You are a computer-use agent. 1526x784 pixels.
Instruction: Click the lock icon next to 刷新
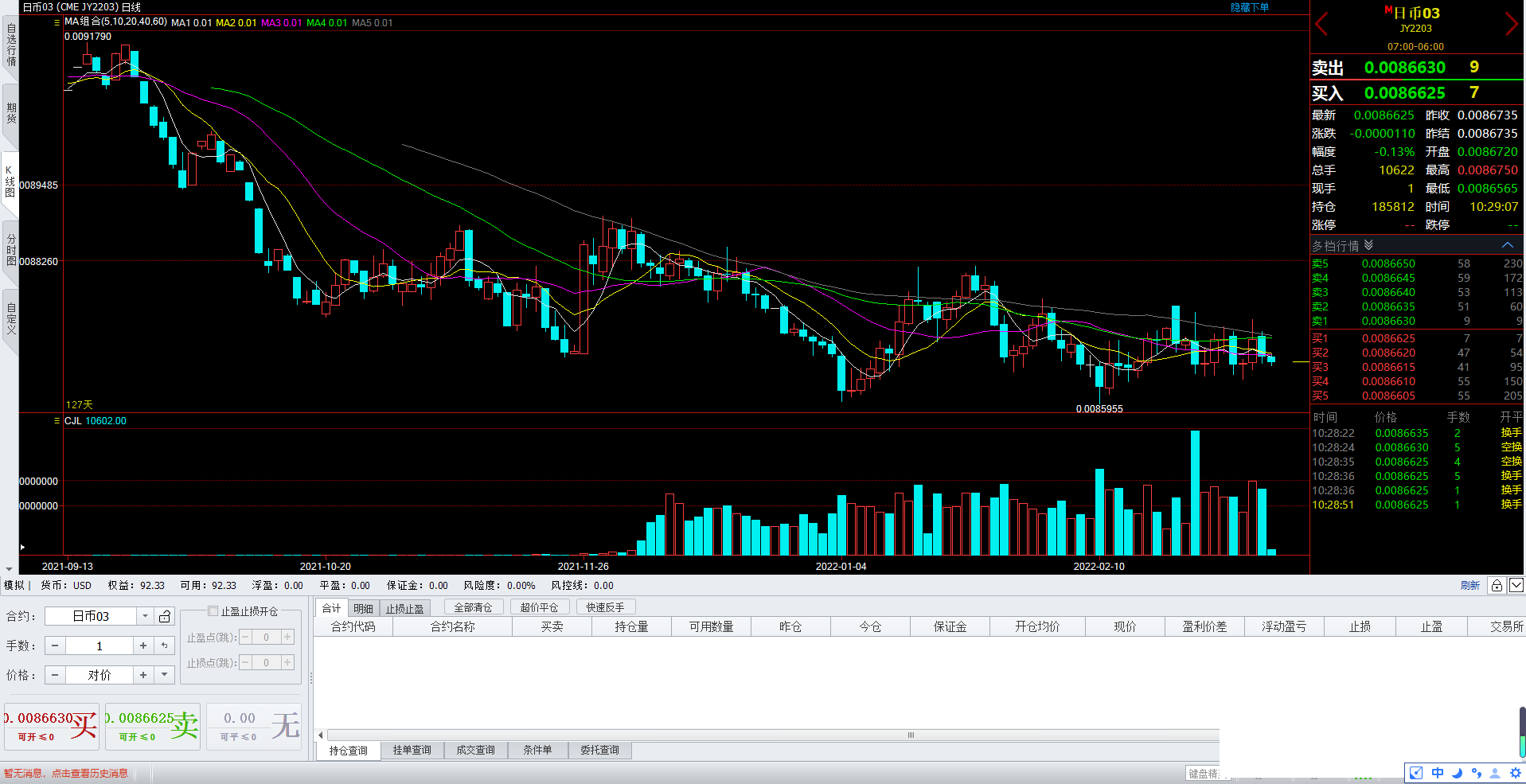click(1497, 586)
